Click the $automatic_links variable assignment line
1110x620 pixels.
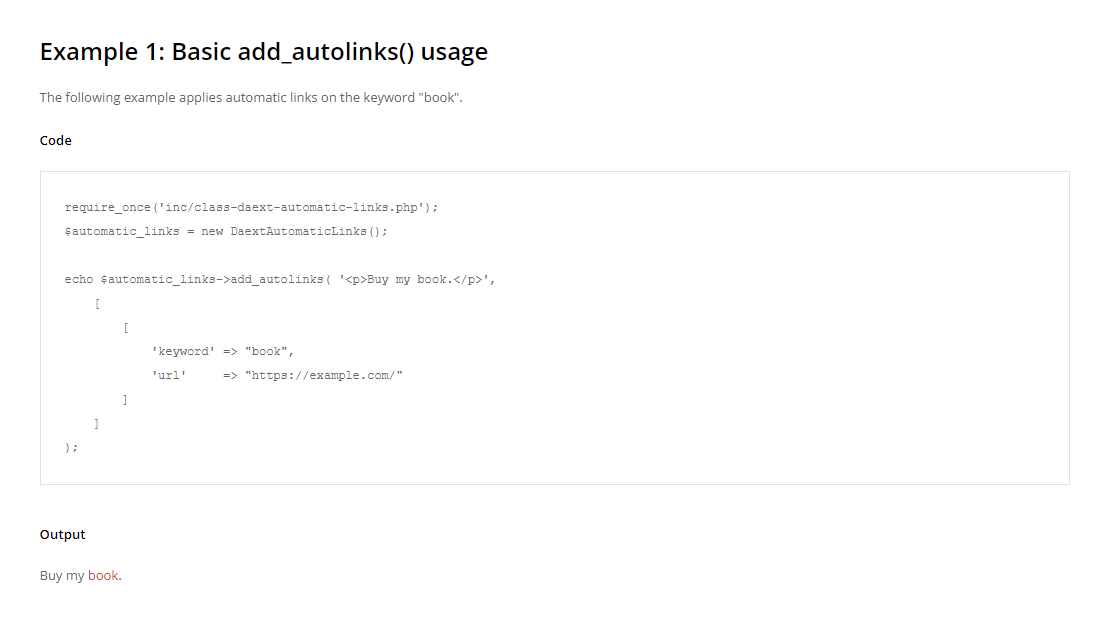(x=225, y=232)
